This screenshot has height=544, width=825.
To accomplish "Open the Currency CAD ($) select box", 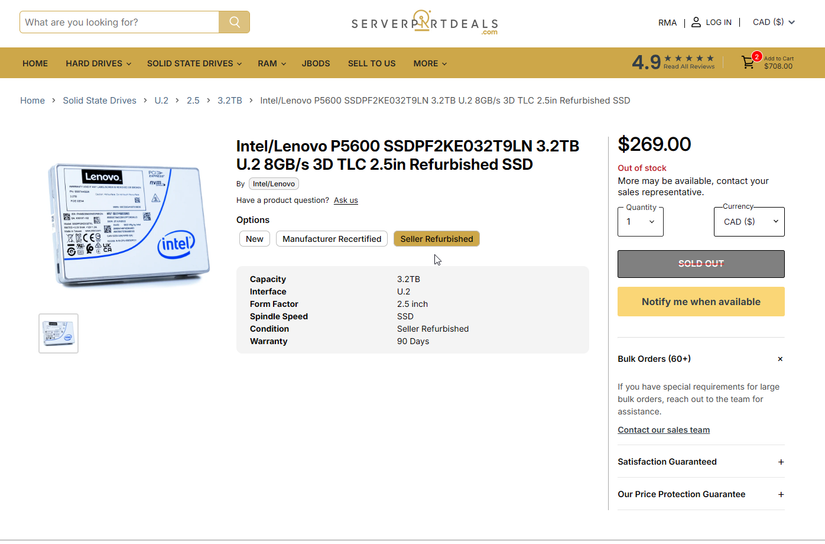I will coord(749,222).
